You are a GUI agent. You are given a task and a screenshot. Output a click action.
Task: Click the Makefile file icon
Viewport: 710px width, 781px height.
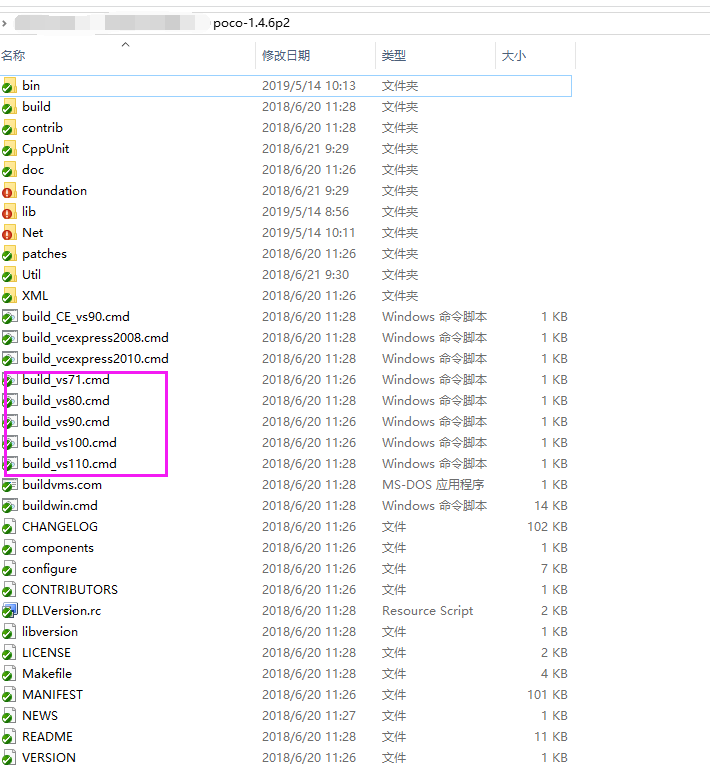(x=9, y=674)
